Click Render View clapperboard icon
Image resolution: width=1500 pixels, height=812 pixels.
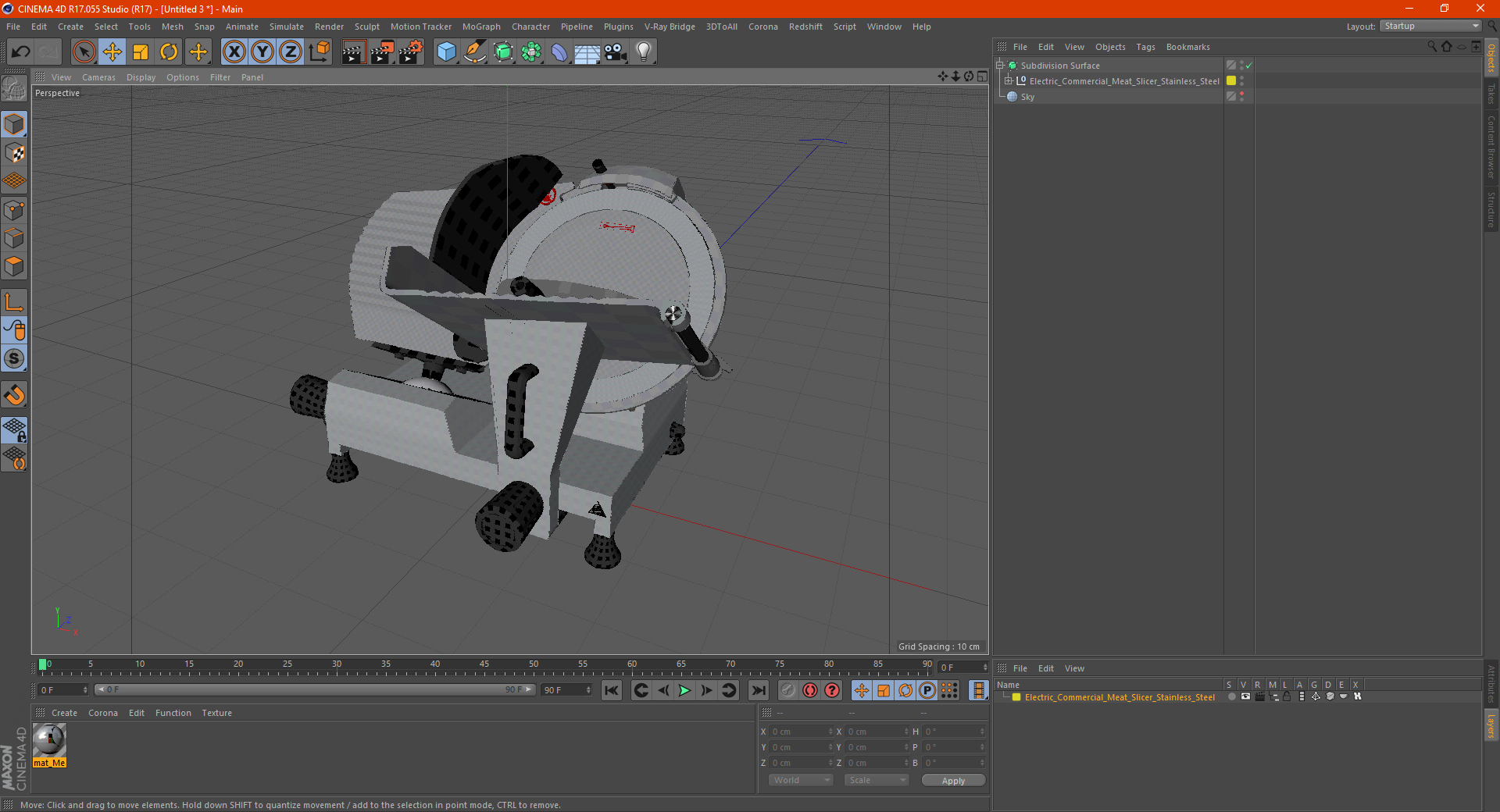[353, 52]
